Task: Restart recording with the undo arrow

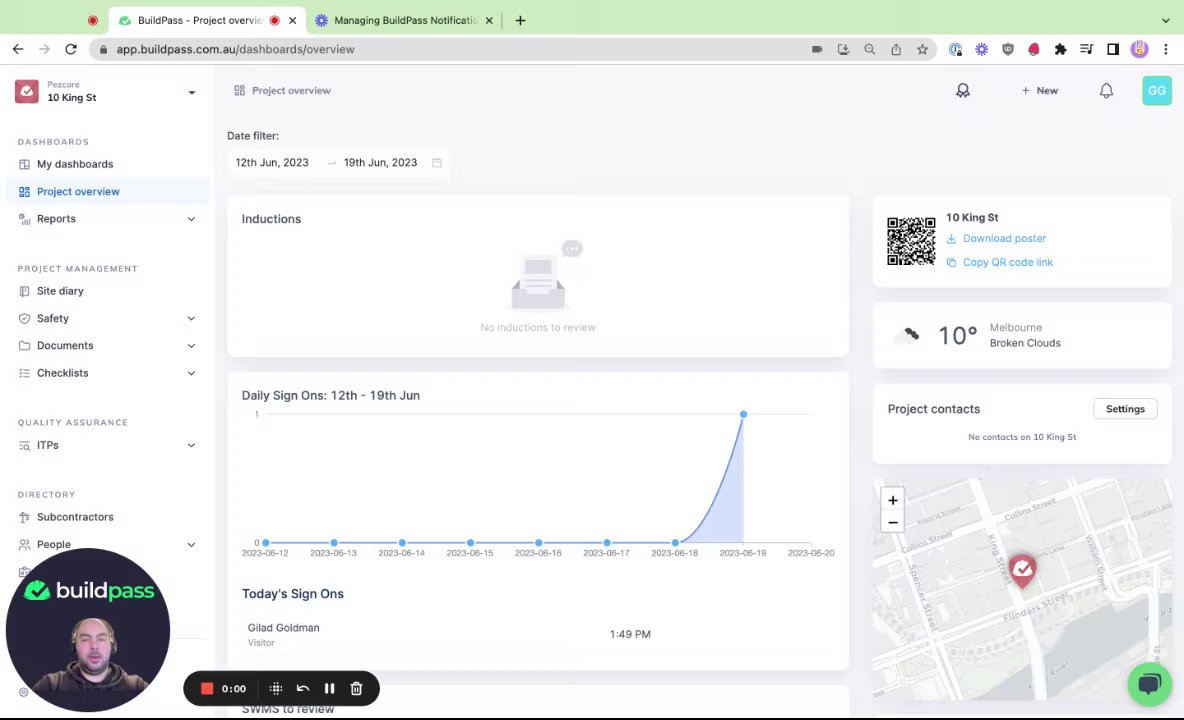Action: coord(303,688)
